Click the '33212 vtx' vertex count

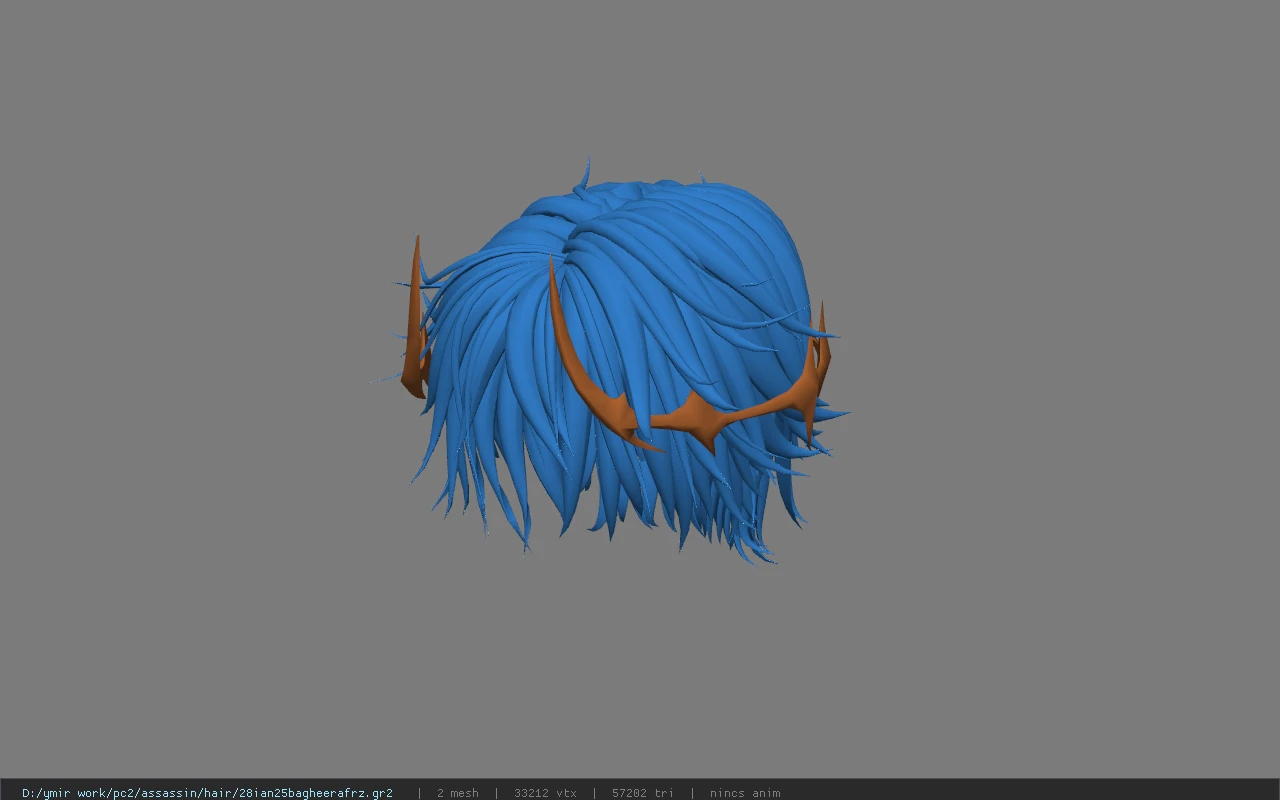545,793
